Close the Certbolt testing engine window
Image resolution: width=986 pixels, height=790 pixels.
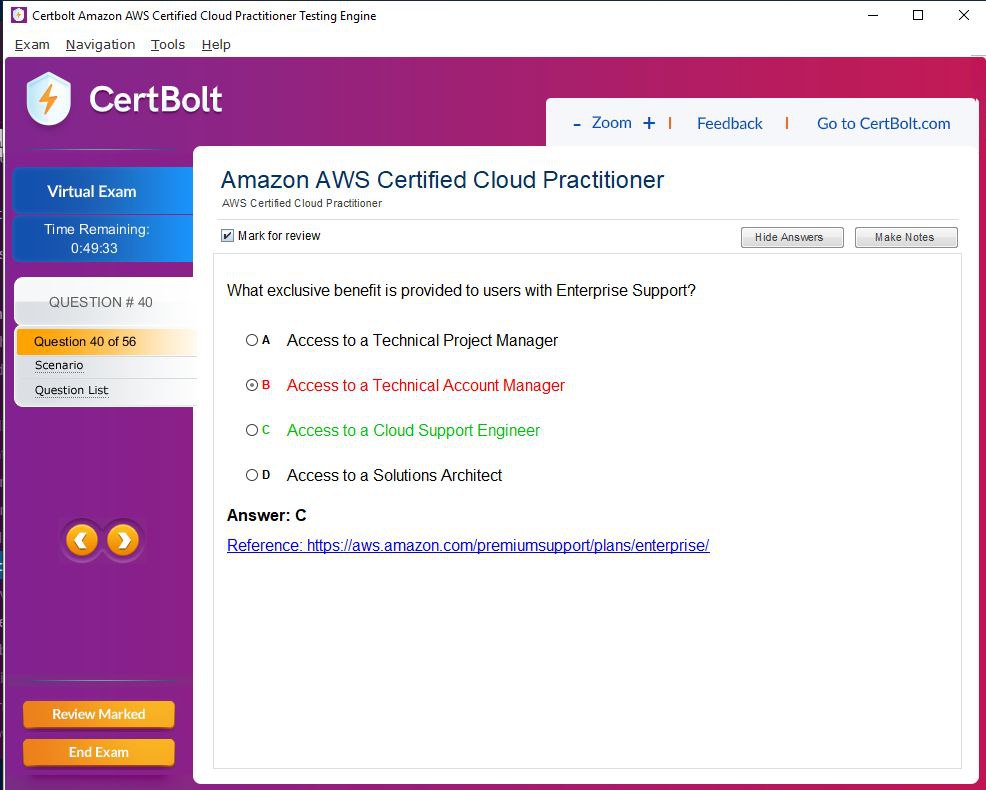click(x=963, y=15)
